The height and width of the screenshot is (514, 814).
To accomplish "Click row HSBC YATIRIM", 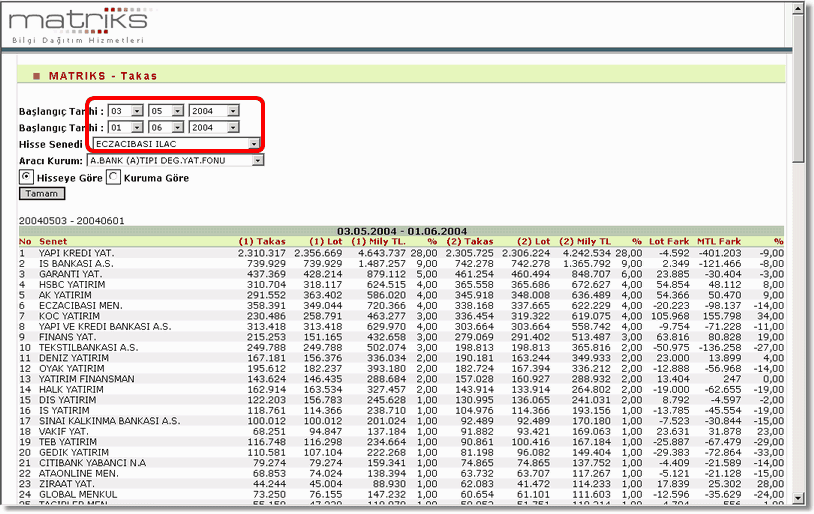I will pos(401,285).
